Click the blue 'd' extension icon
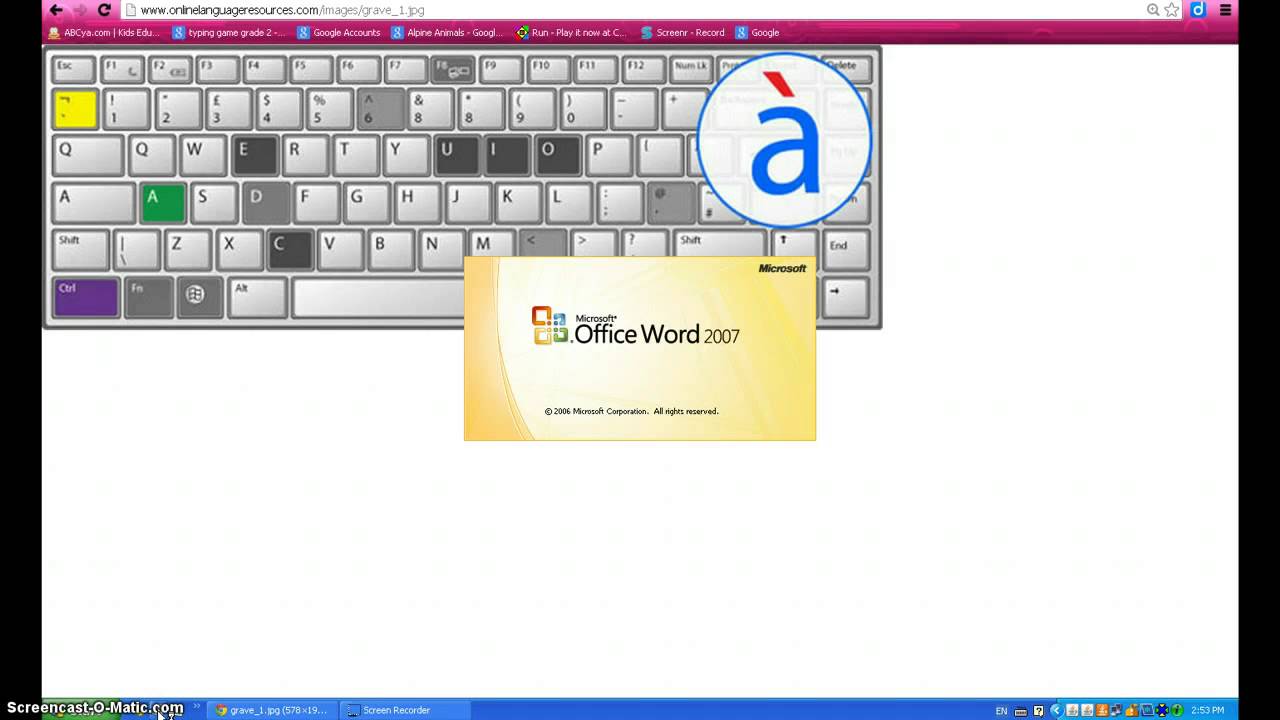Screen dimensions: 1280x720 point(1198,10)
